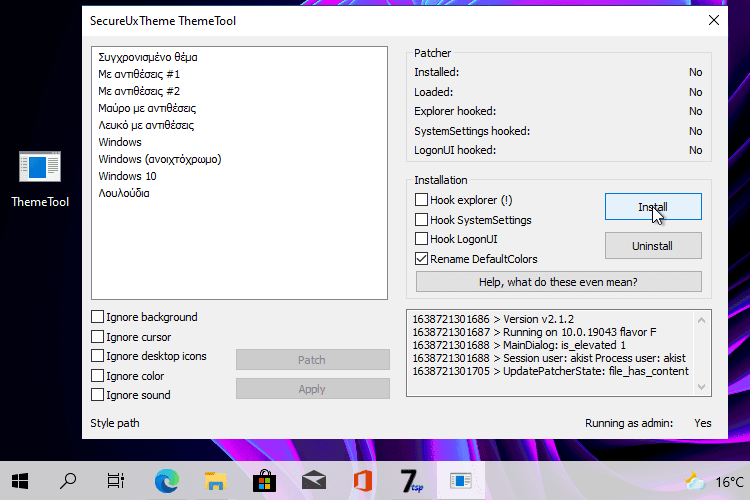Viewport: 750px width, 500px height.
Task: Click log line 'MainDialog: is_elevated 1'
Action: tap(519, 345)
